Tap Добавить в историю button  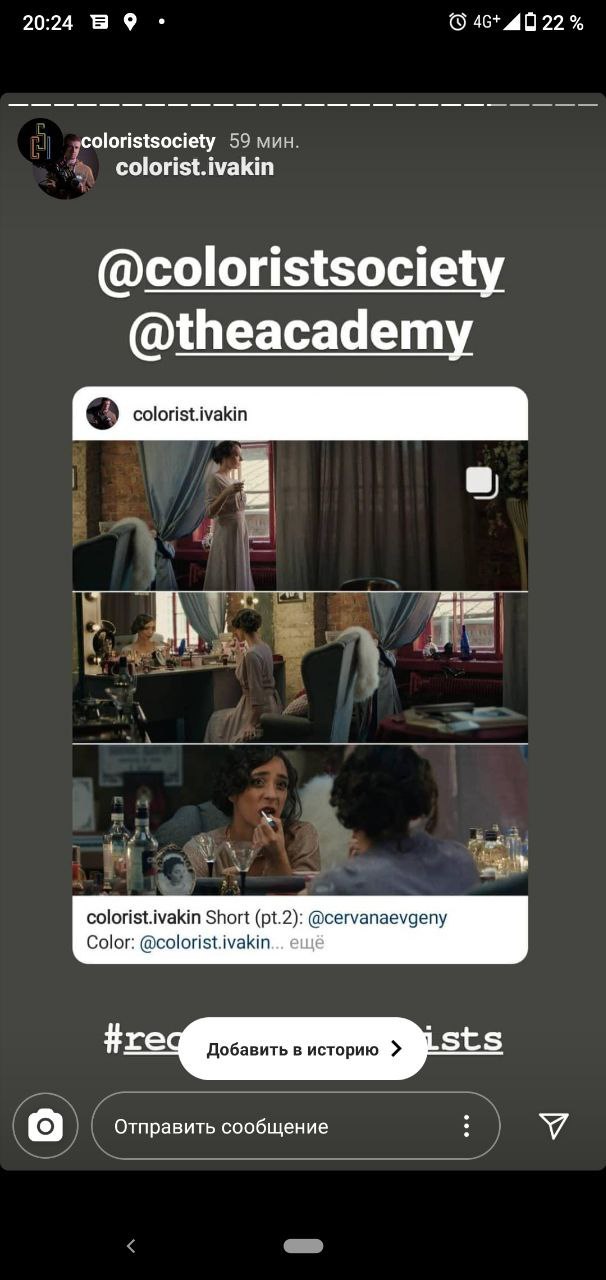[x=303, y=1049]
